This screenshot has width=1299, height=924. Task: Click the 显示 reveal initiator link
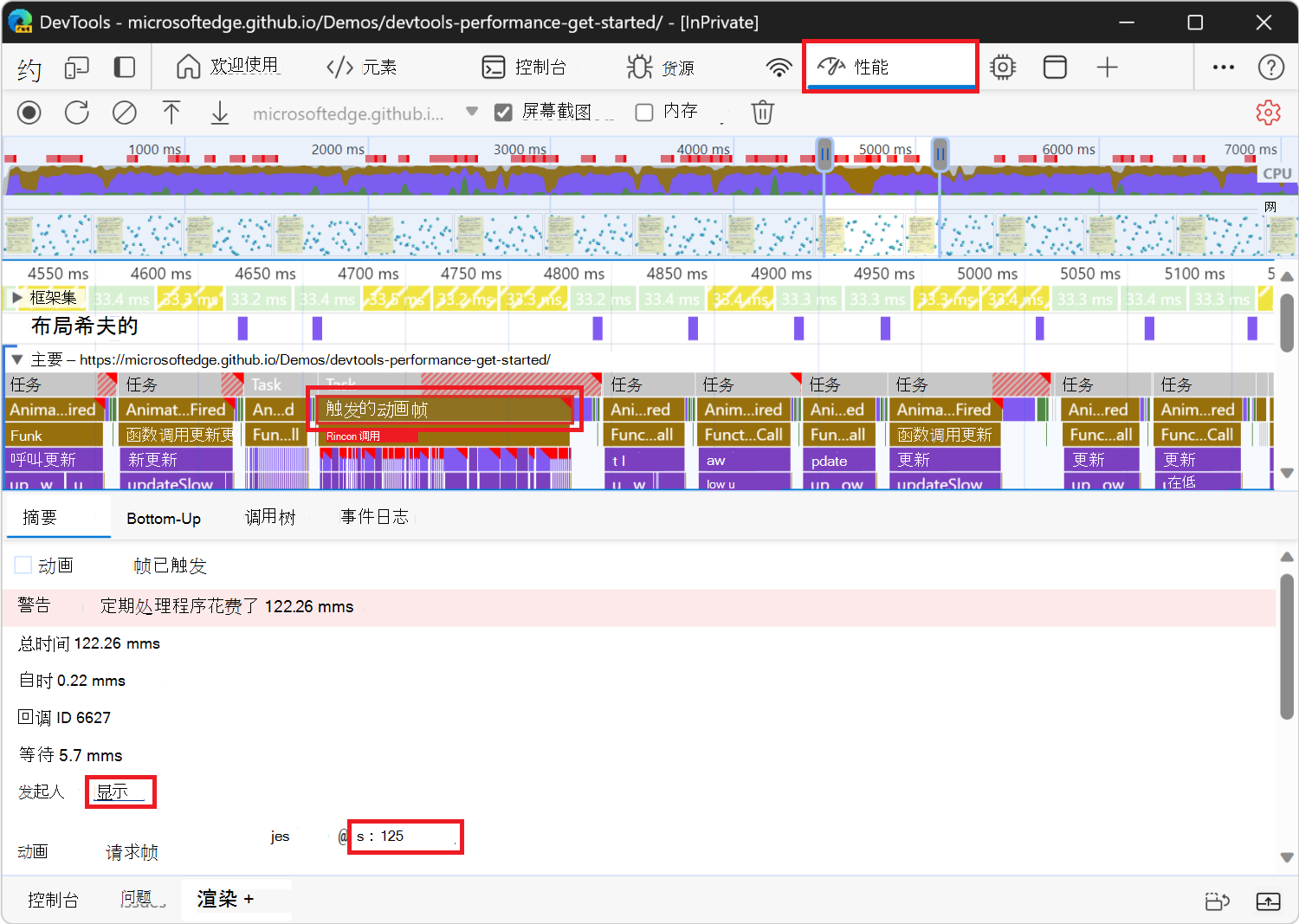click(113, 792)
